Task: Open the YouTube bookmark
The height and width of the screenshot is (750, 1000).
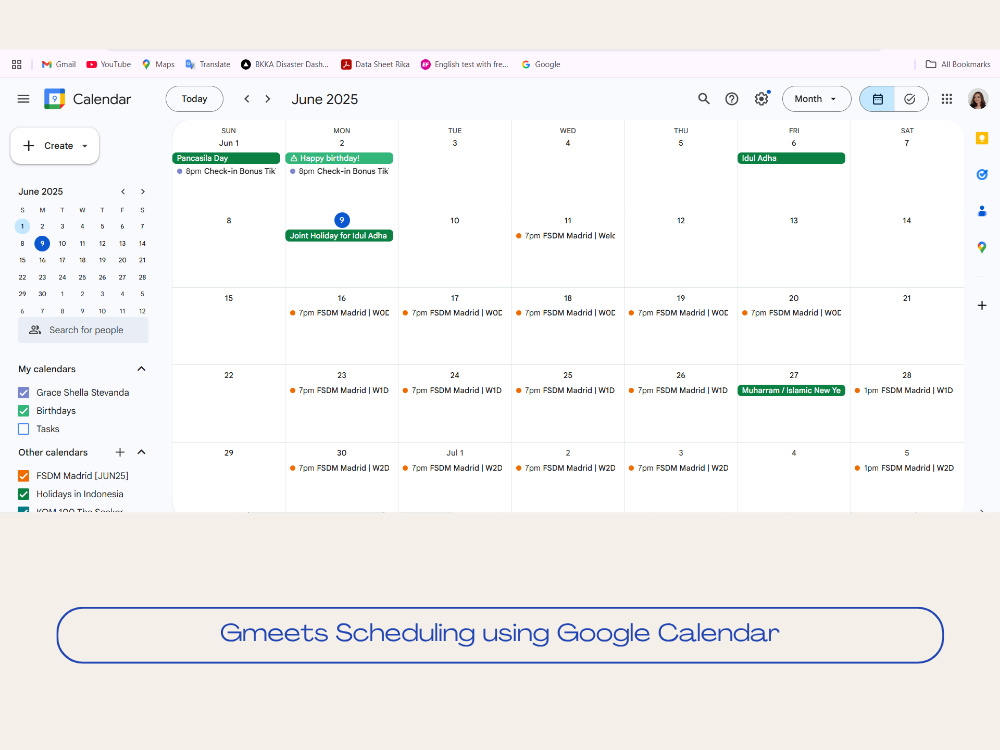Action: click(108, 64)
